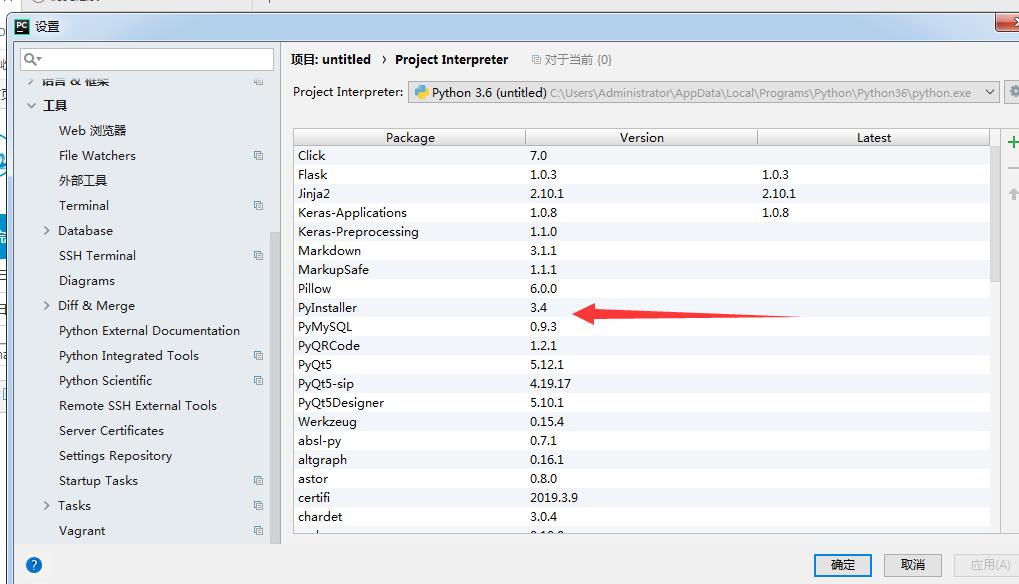This screenshot has width=1019, height=584.
Task: Select the Click package row
Action: pos(641,155)
